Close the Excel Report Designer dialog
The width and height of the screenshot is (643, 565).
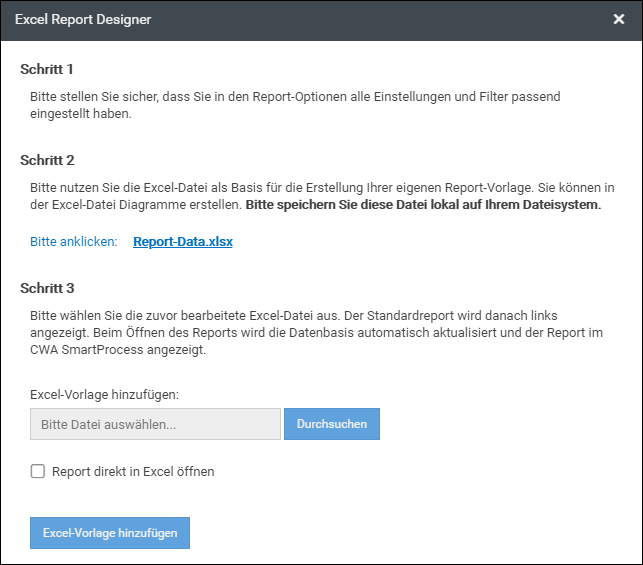(619, 19)
